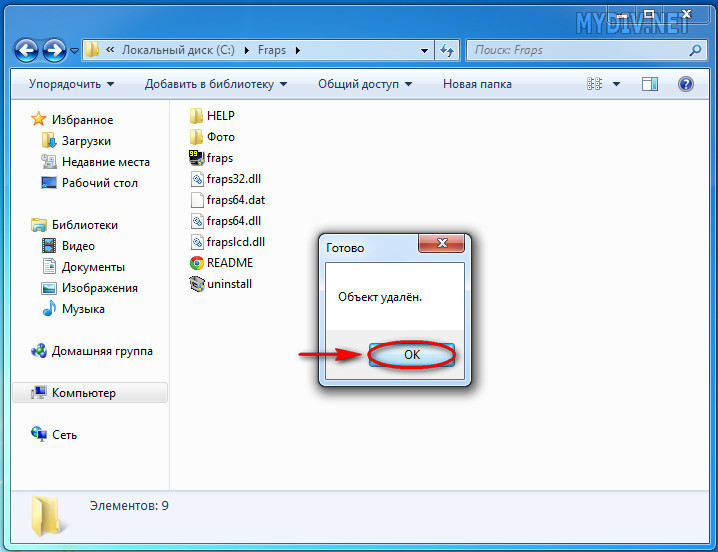This screenshot has height=552, width=718.
Task: Change view with the view icon
Action: (594, 84)
